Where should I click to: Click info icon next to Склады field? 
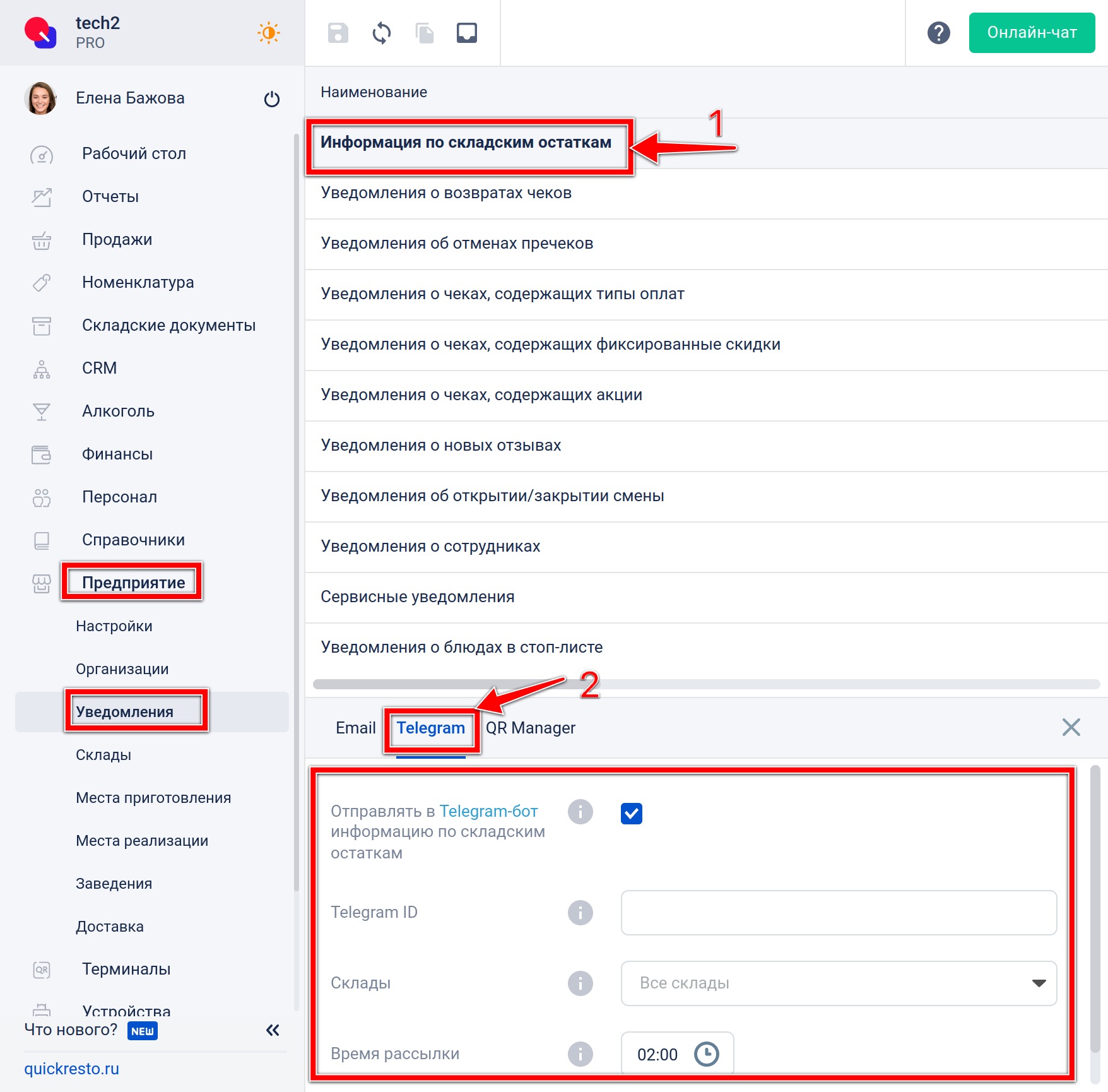coord(581,983)
